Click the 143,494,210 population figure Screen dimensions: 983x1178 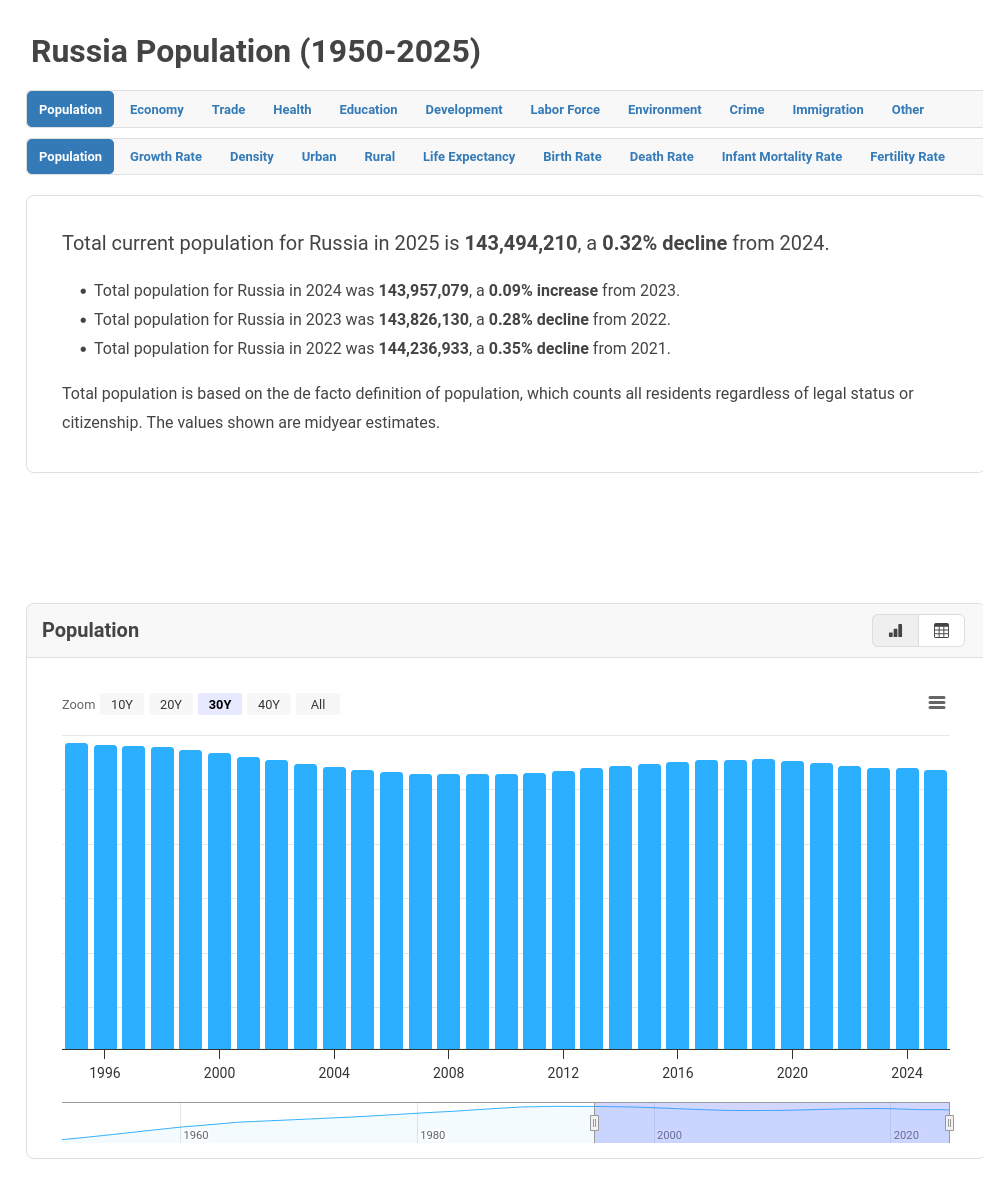521,243
